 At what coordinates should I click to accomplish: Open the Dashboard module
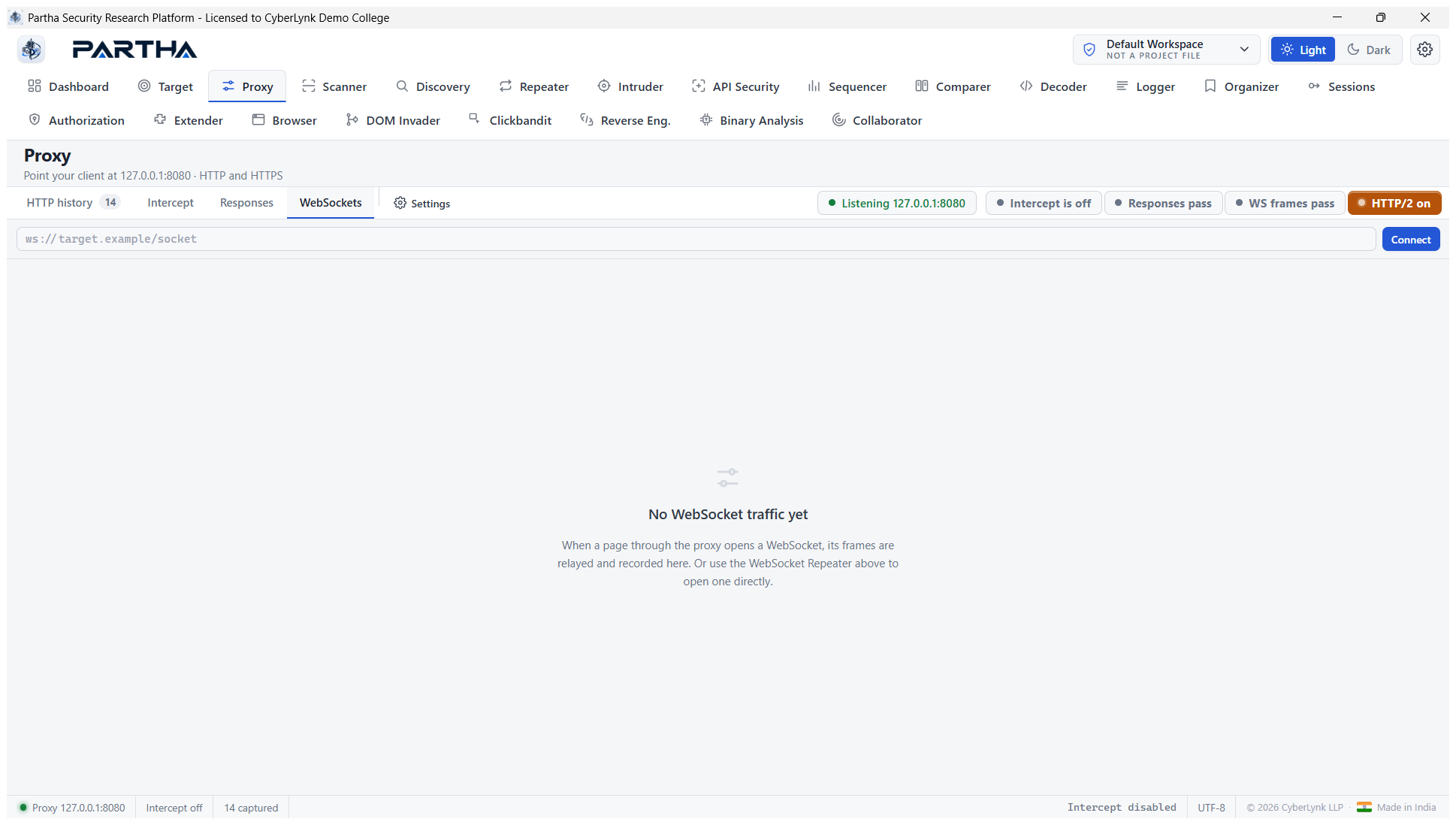point(68,86)
